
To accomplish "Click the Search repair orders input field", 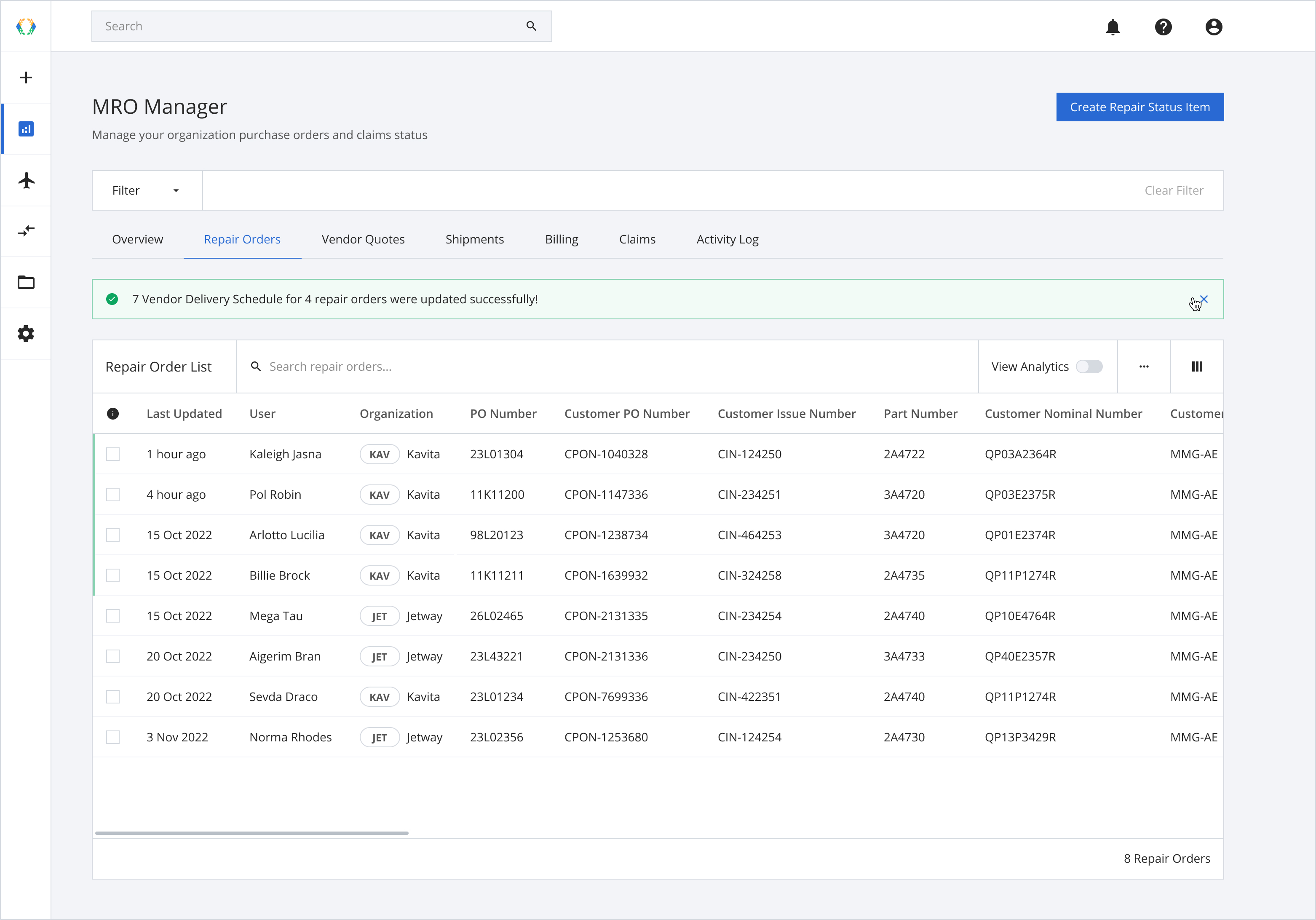I will point(607,367).
